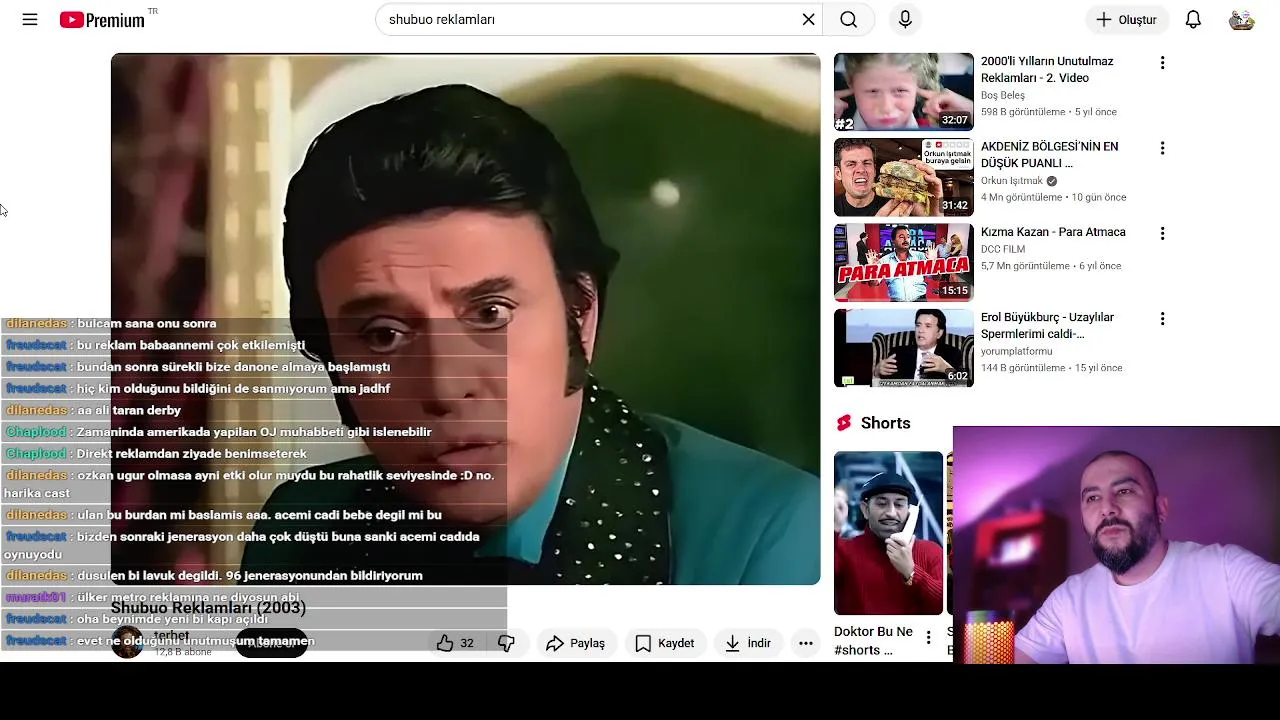Open title AKDENİZ BÖLGESİ'NİN EN DÜŞÜK PUANLI
The width and height of the screenshot is (1280, 720).
[1050, 155]
